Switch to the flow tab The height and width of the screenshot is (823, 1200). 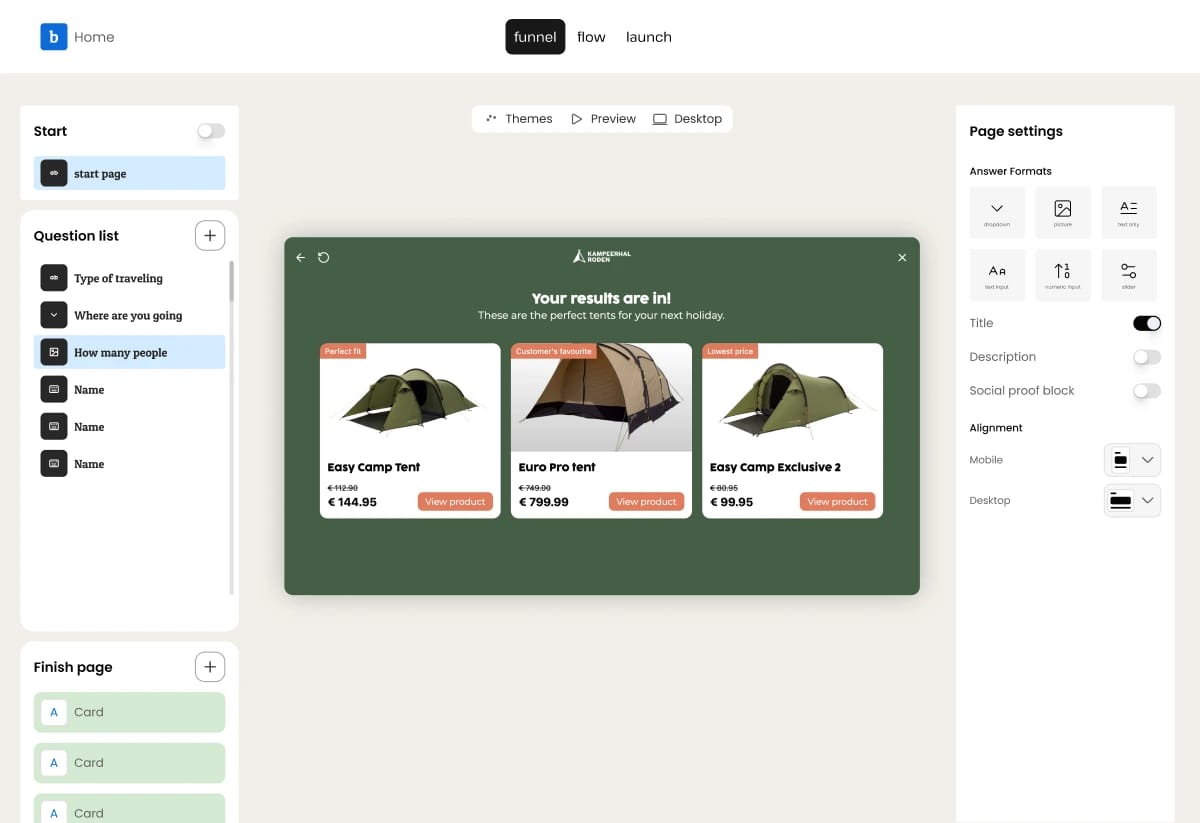pos(591,37)
